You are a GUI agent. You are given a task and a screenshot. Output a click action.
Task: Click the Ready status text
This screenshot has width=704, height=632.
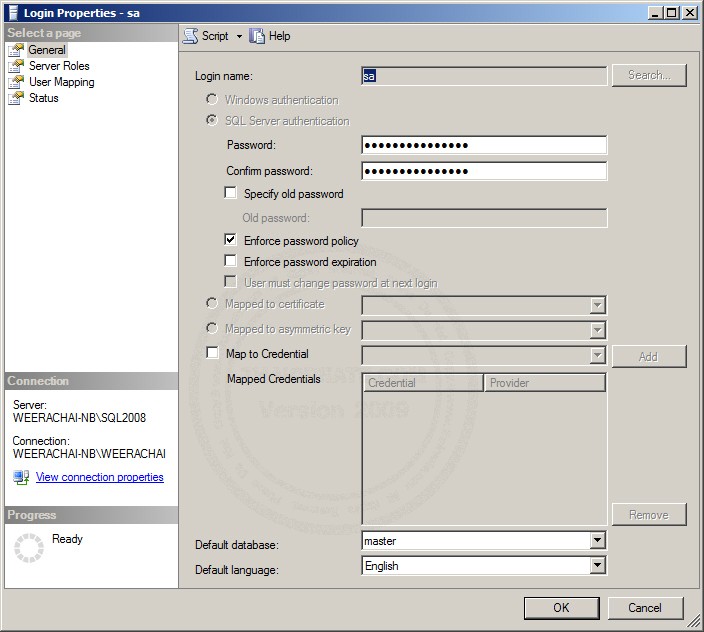(67, 539)
